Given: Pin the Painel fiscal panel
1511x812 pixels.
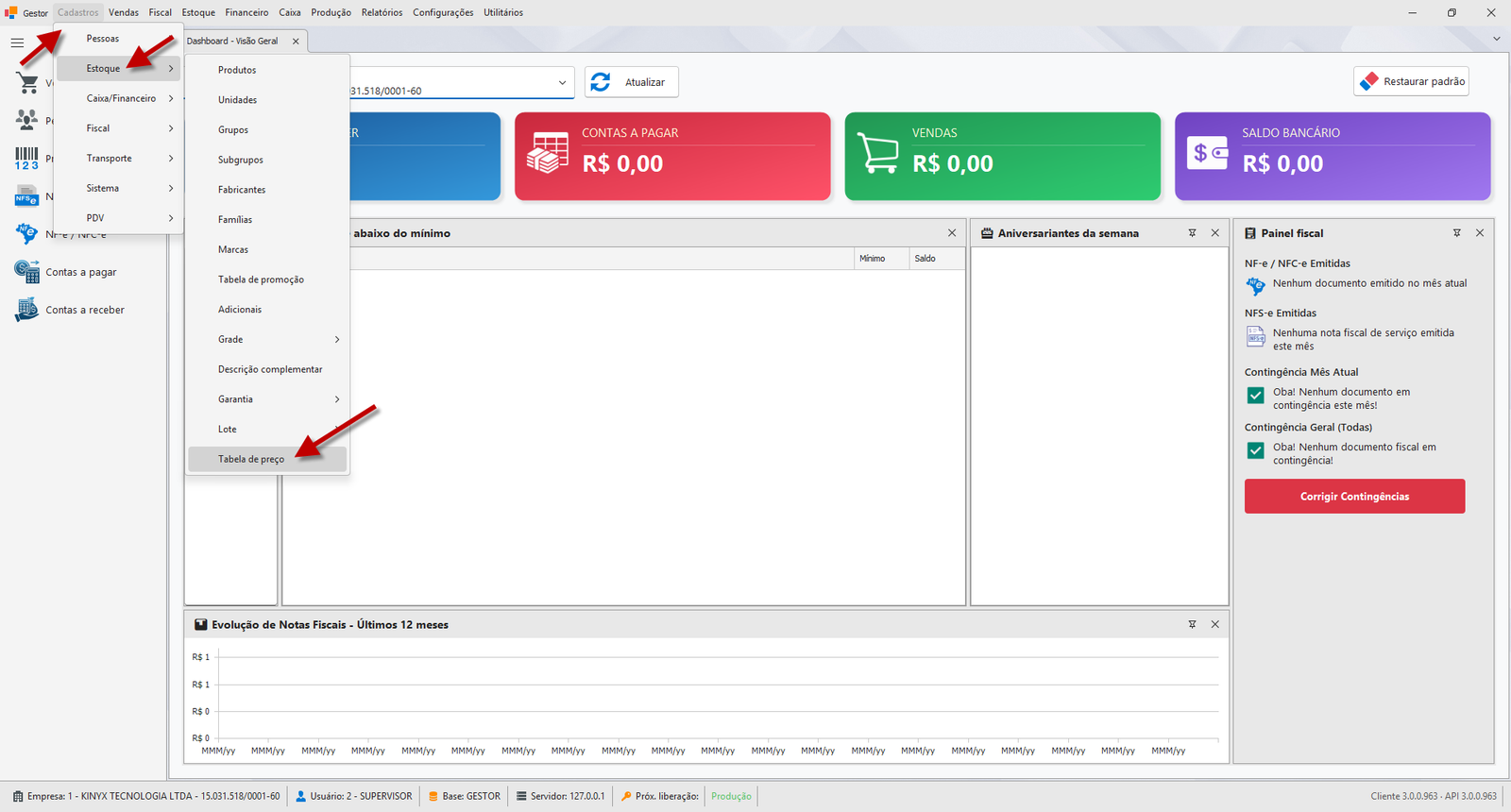Looking at the screenshot, I should tap(1456, 233).
